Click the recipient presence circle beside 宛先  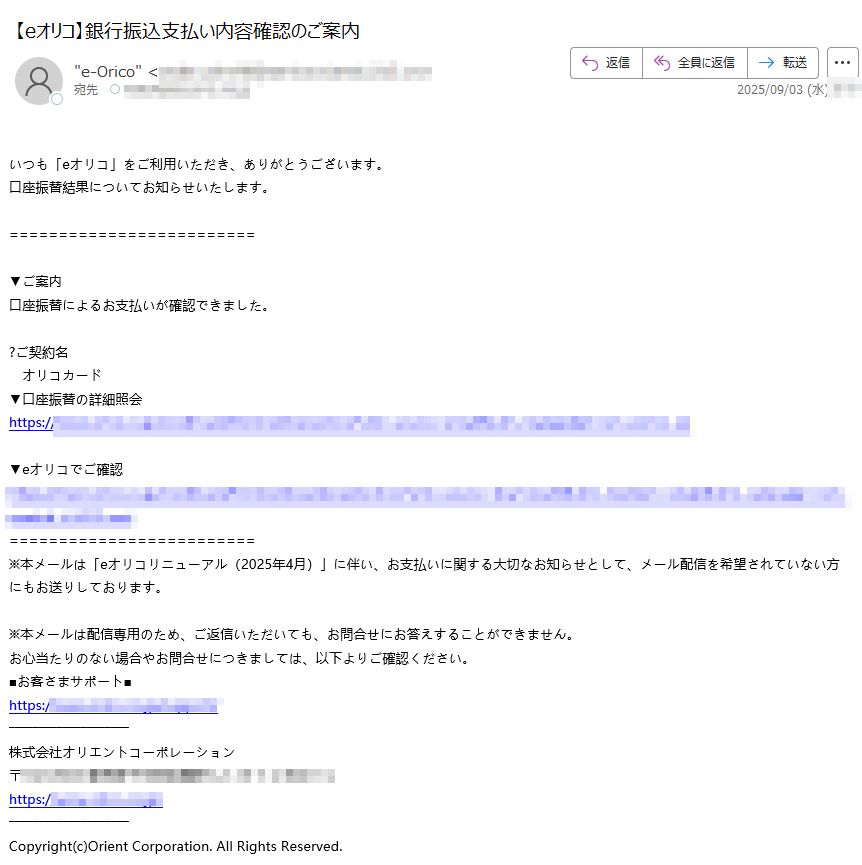tap(115, 89)
